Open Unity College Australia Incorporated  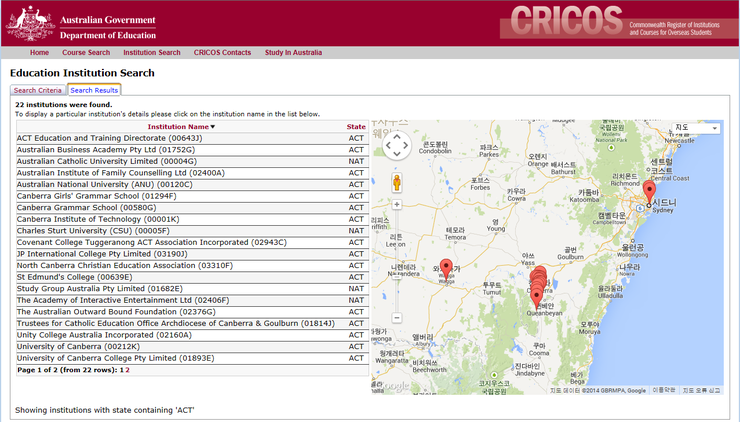pos(104,335)
